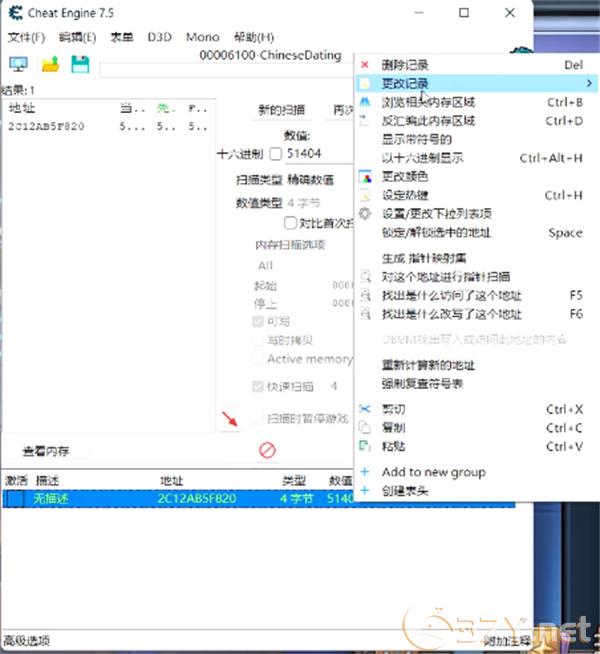
Task: Click the copy icon in context menu
Action: pyautogui.click(x=365, y=428)
